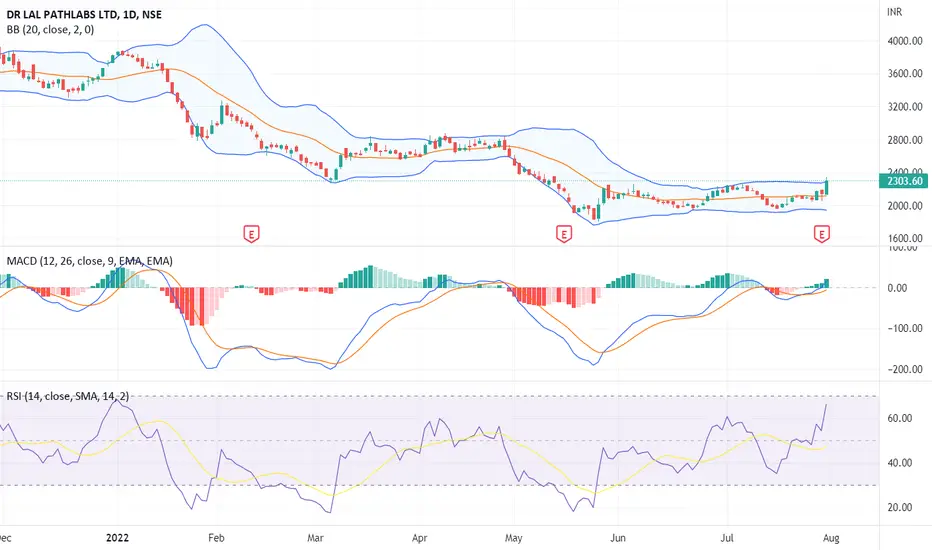Viewport: 932px width, 550px height.
Task: Click the MACD -100.00 axis label
Action: pos(905,328)
